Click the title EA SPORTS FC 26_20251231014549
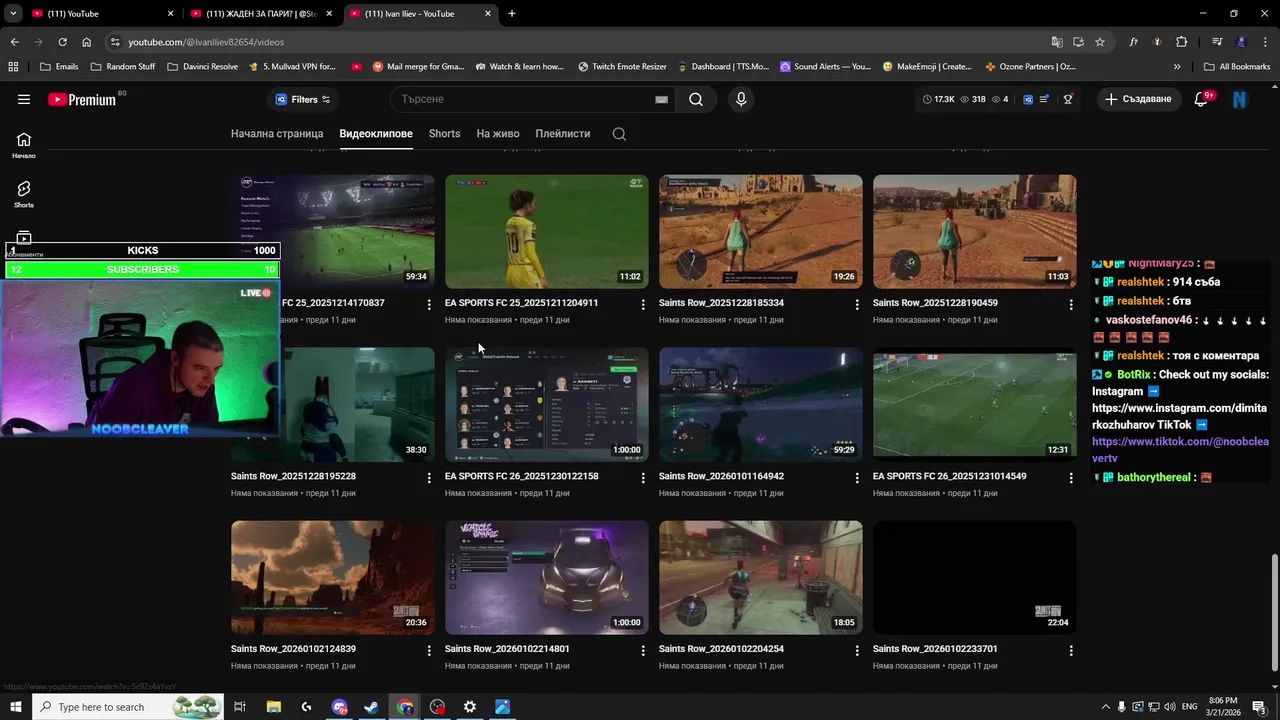 click(x=950, y=476)
